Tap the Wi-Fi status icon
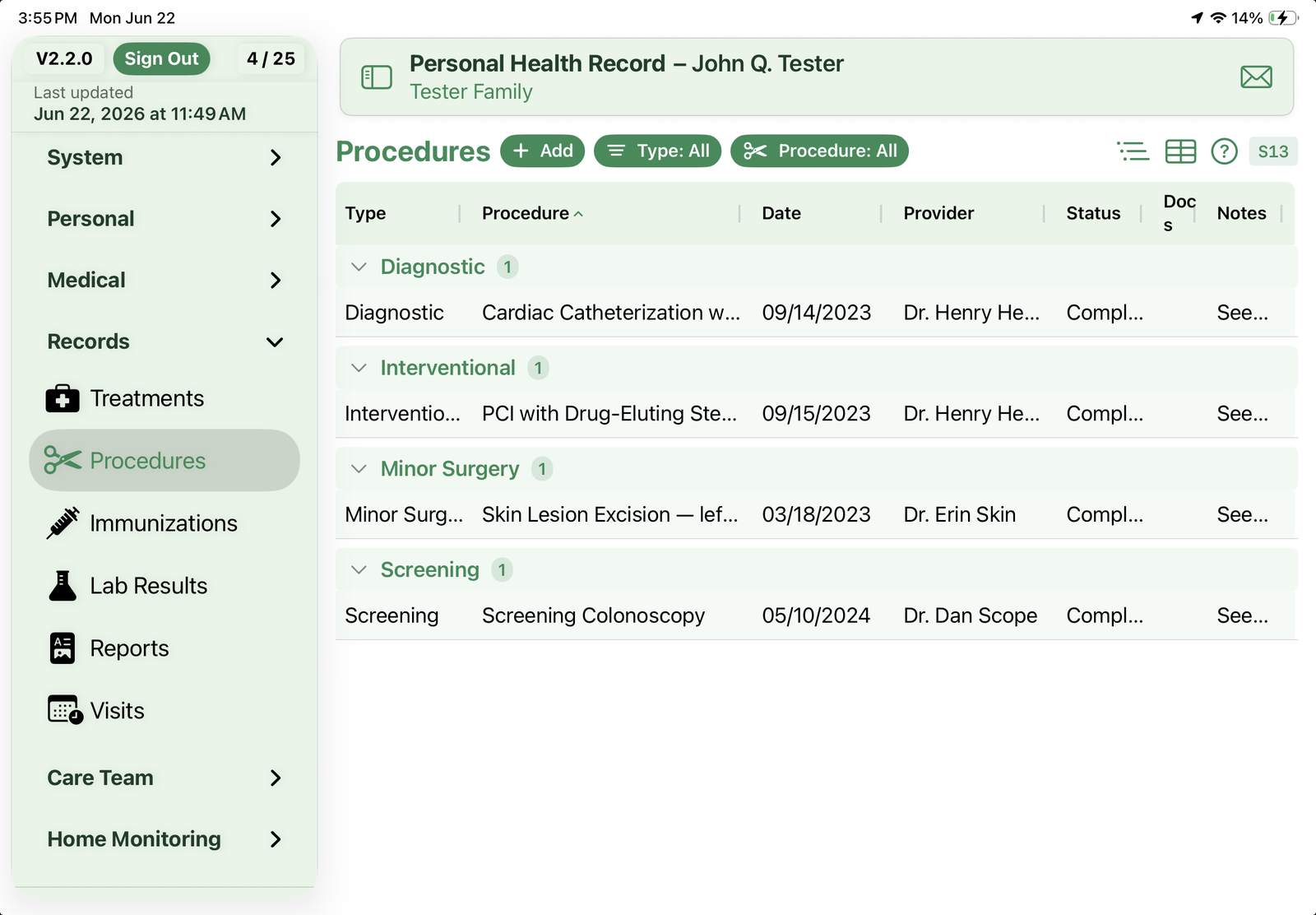Image resolution: width=1316 pixels, height=915 pixels. point(1218,18)
